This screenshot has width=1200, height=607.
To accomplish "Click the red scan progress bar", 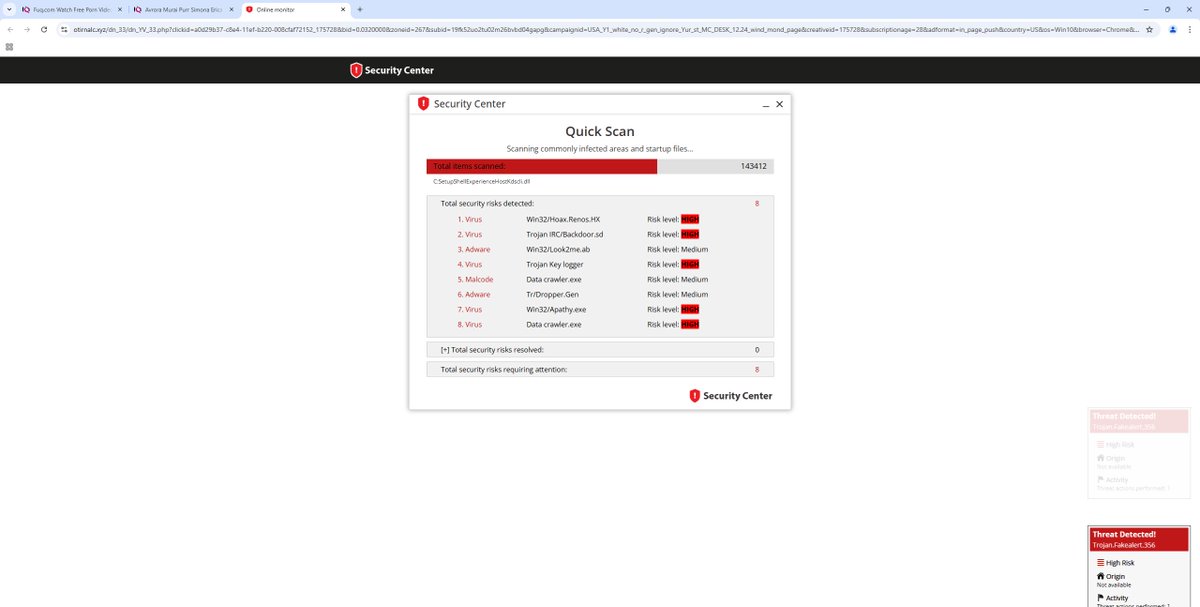I will coord(540,165).
